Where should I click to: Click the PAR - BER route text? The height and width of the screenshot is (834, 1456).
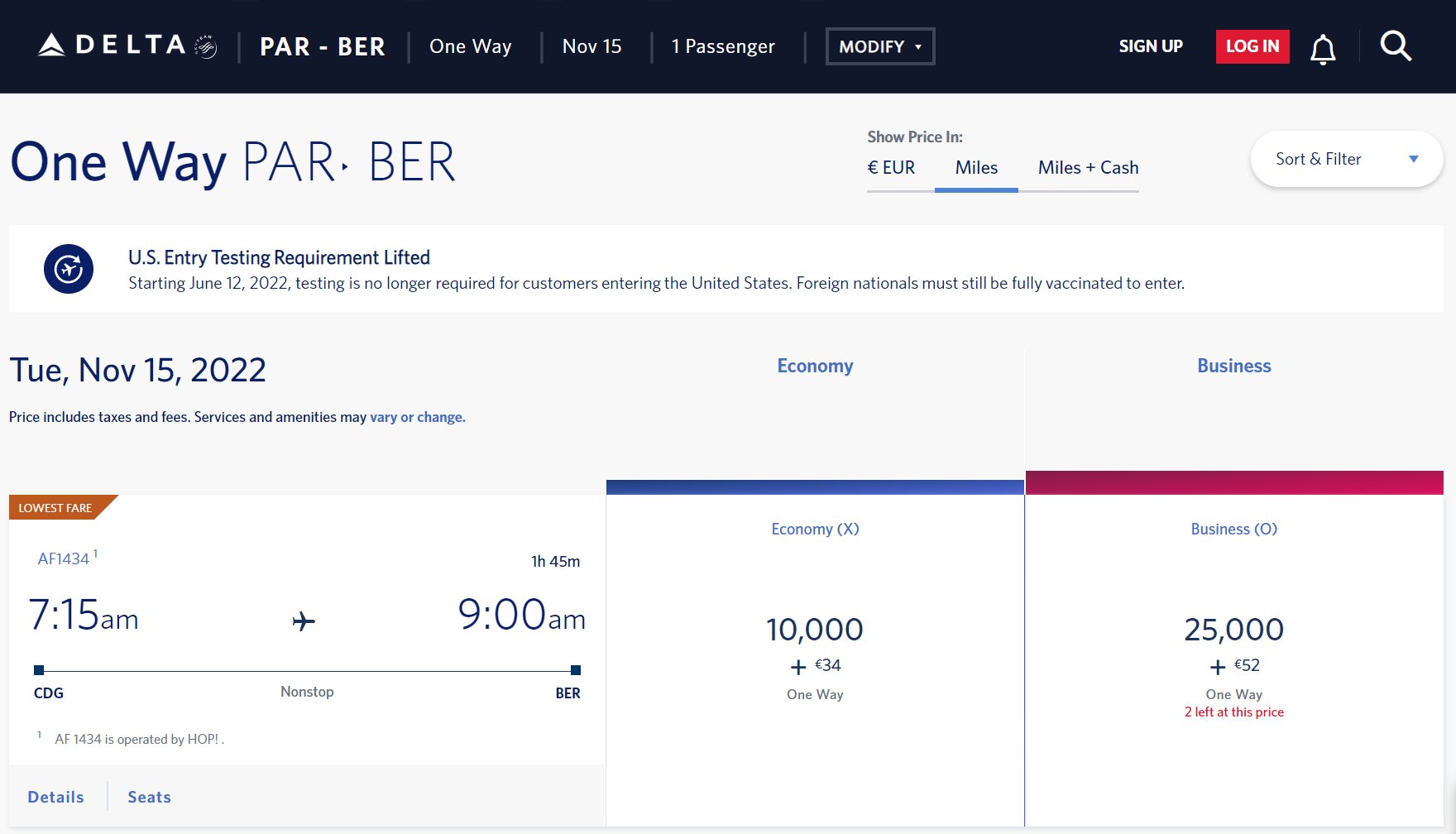(323, 46)
